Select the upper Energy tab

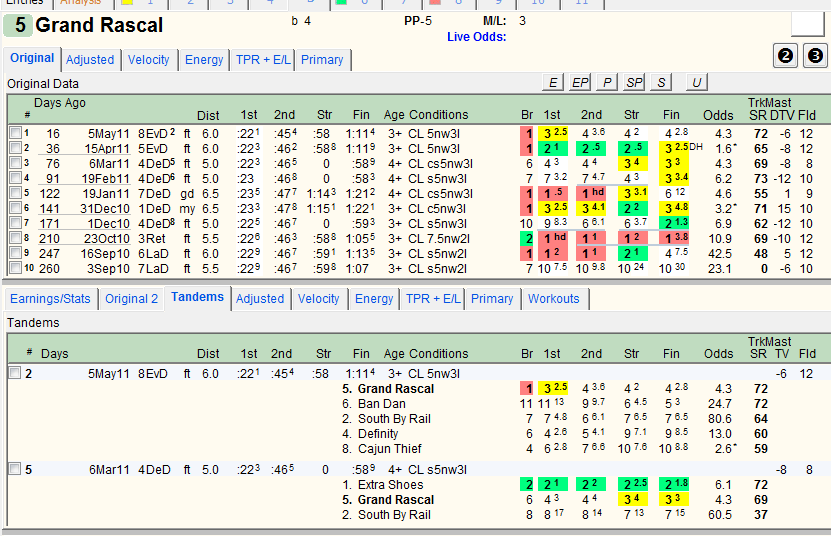point(204,60)
